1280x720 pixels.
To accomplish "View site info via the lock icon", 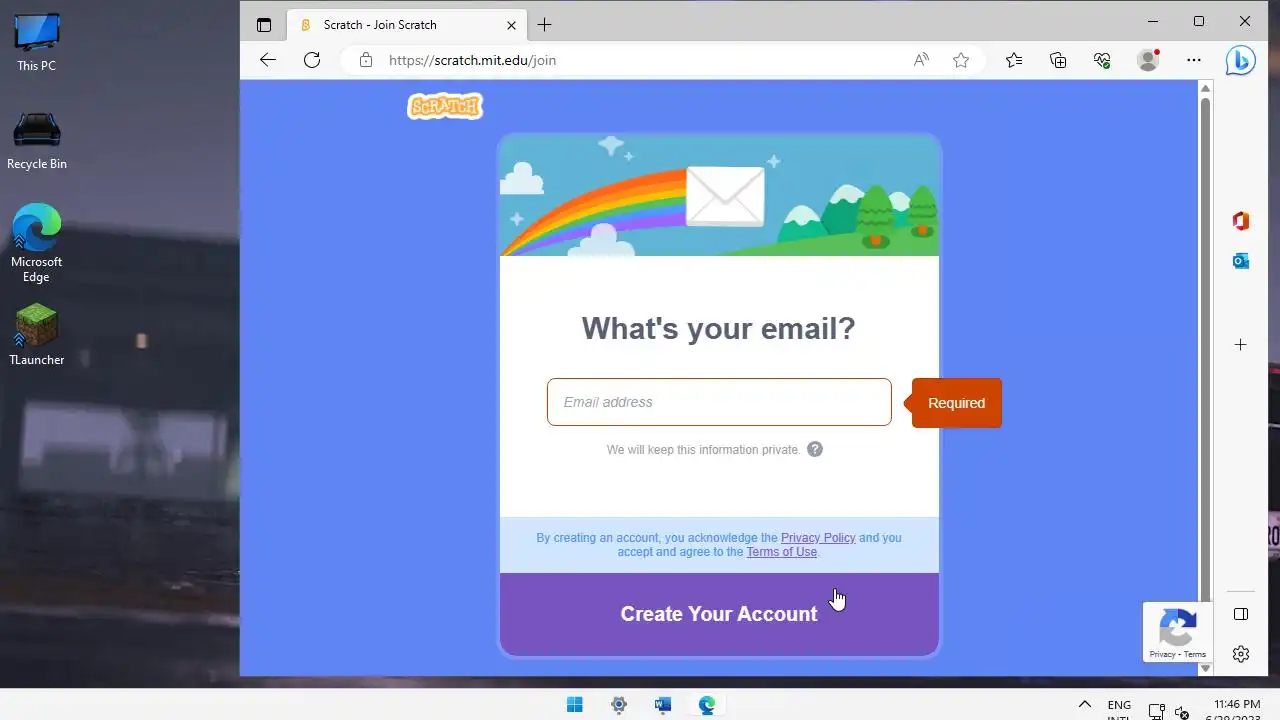I will pyautogui.click(x=366, y=60).
